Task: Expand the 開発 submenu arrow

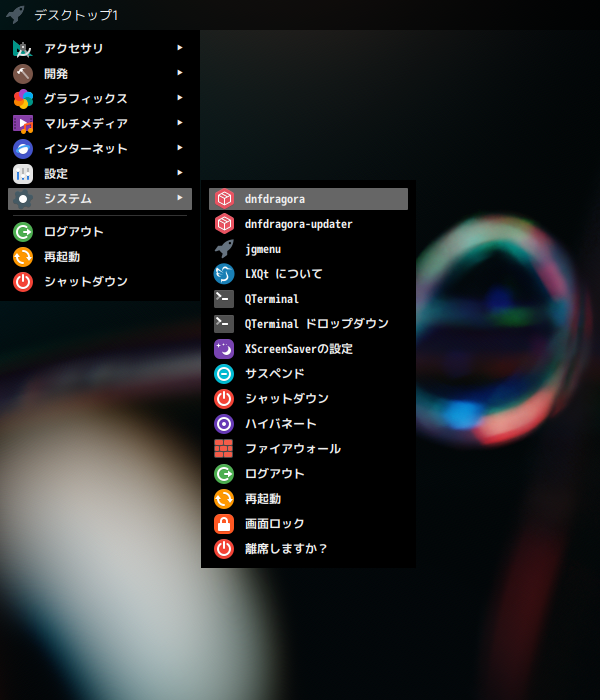Action: pos(179,72)
